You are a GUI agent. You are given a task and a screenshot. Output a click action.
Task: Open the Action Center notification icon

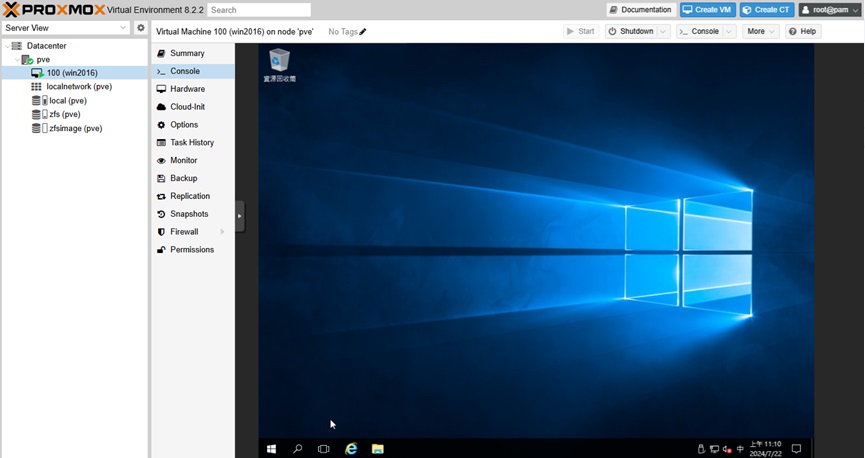click(796, 449)
